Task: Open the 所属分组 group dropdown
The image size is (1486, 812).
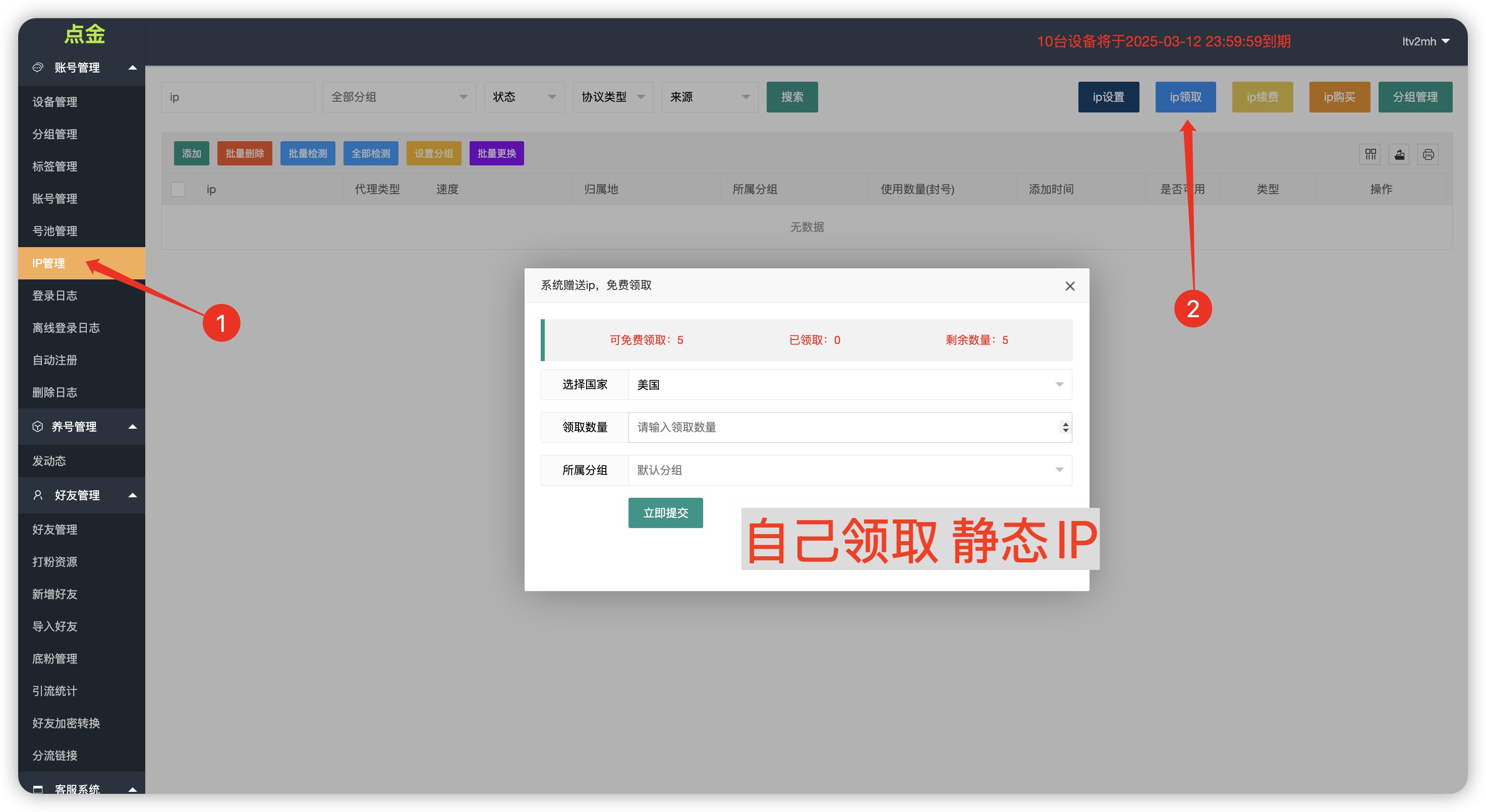Action: (849, 470)
